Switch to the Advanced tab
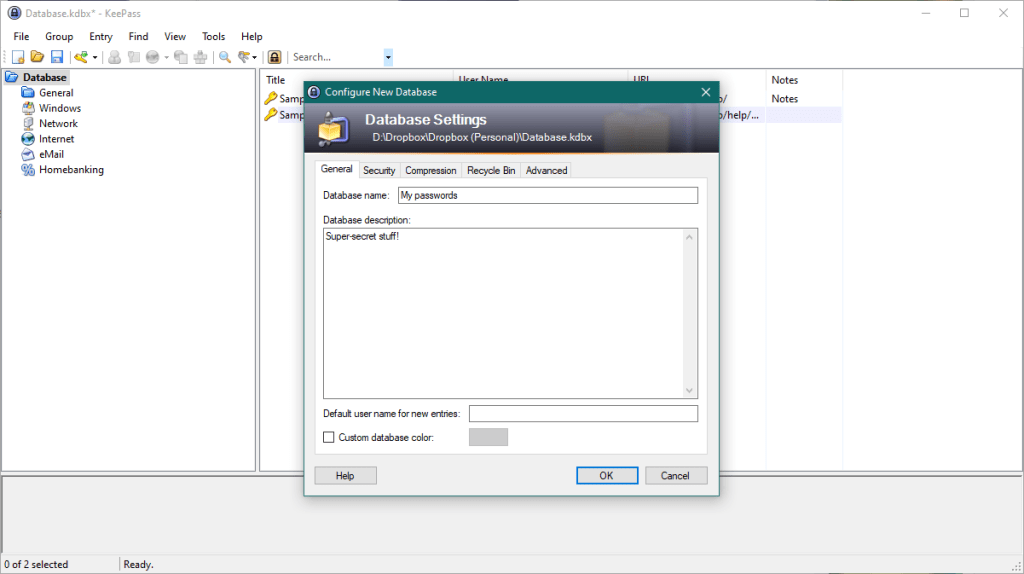The image size is (1024, 574). tap(547, 170)
